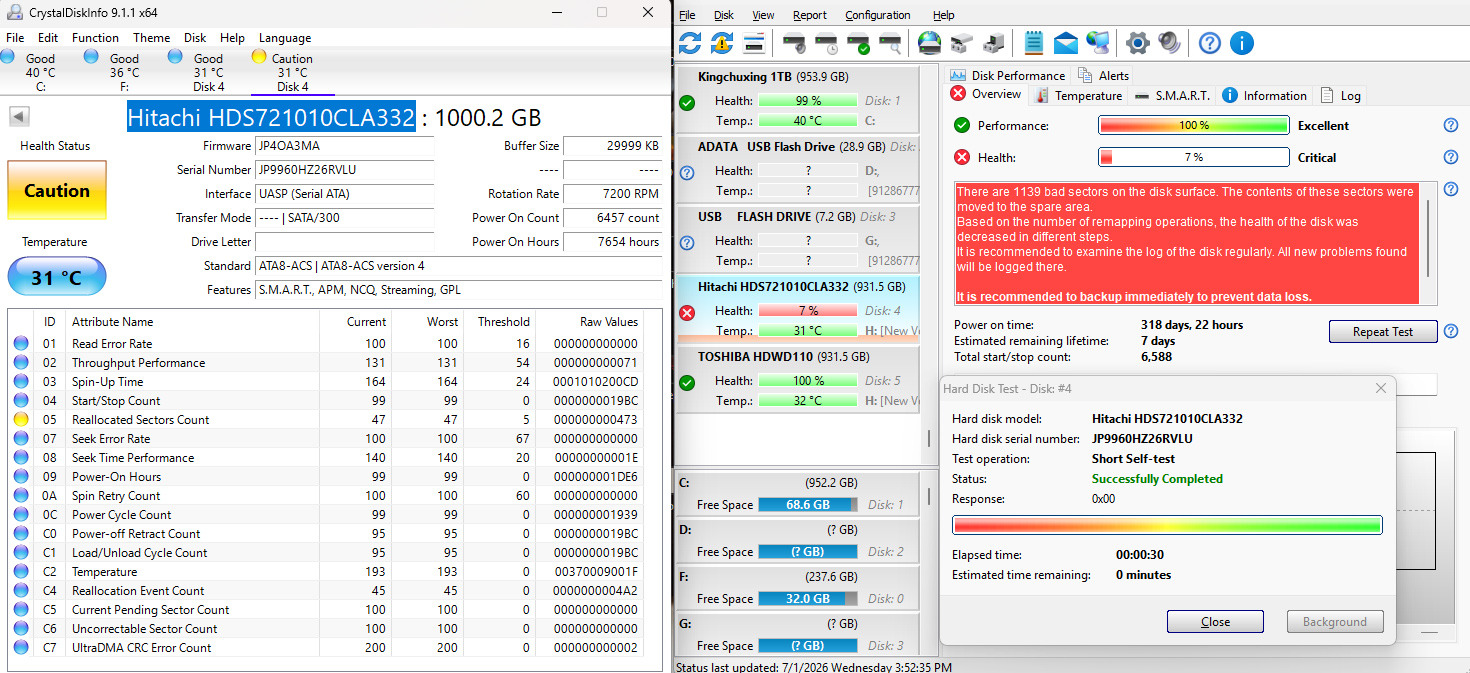1470x673 pixels.
Task: Click the help icon beside the Performance bar
Action: (x=1450, y=126)
